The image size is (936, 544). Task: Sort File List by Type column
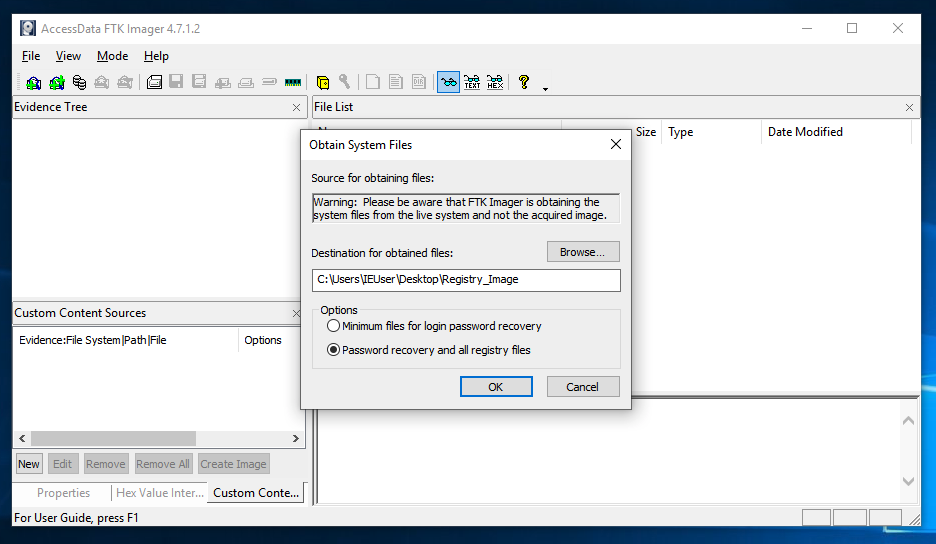pyautogui.click(x=712, y=132)
